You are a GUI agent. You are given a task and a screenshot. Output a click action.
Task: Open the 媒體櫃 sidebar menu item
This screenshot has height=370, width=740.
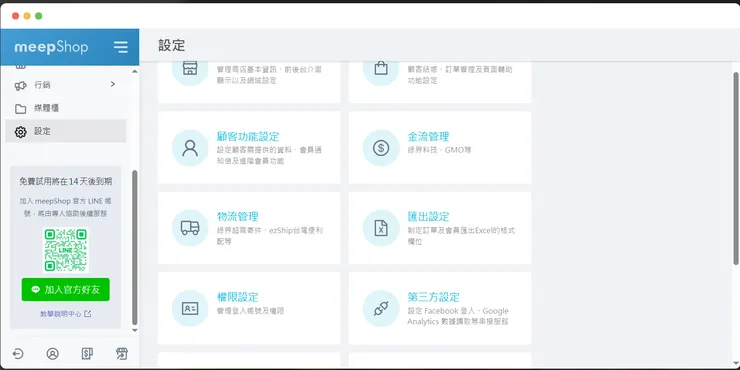point(66,109)
